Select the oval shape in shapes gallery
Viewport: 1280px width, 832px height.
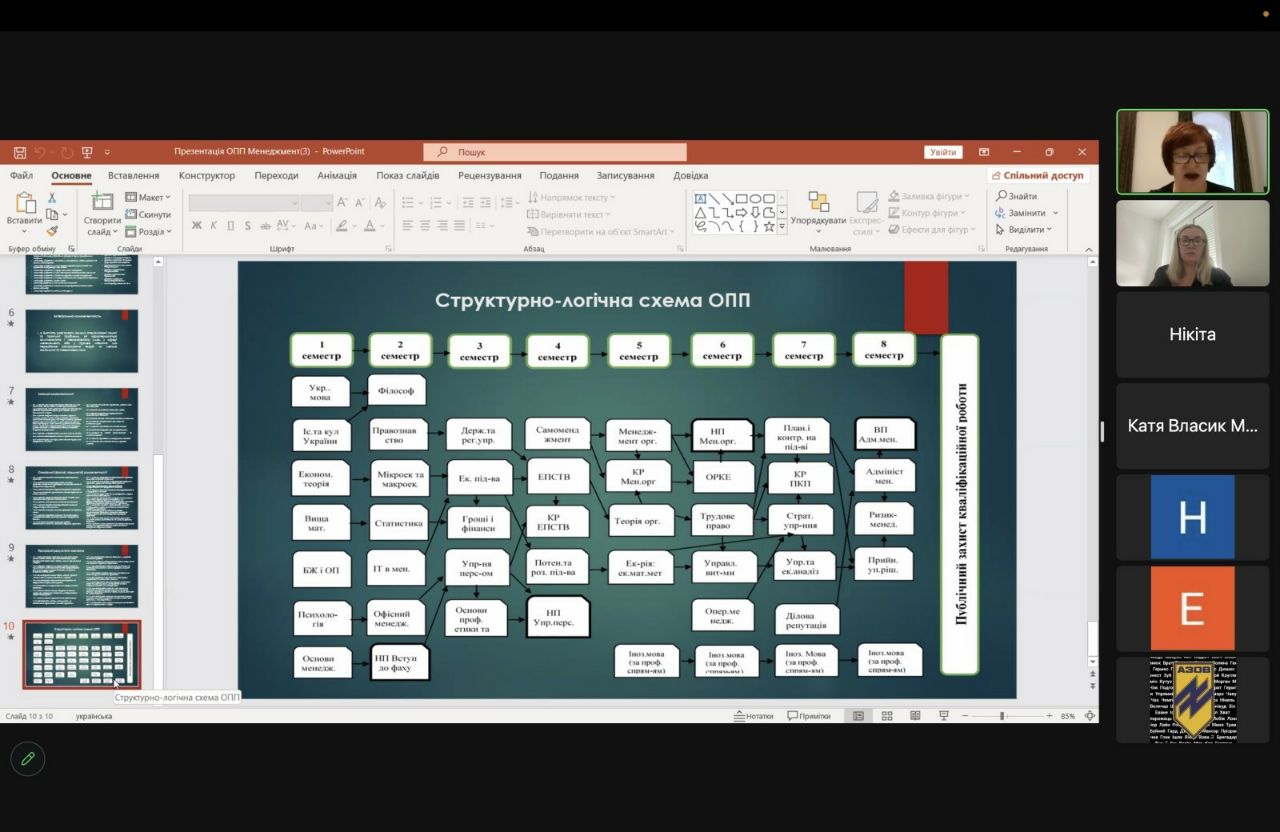755,198
